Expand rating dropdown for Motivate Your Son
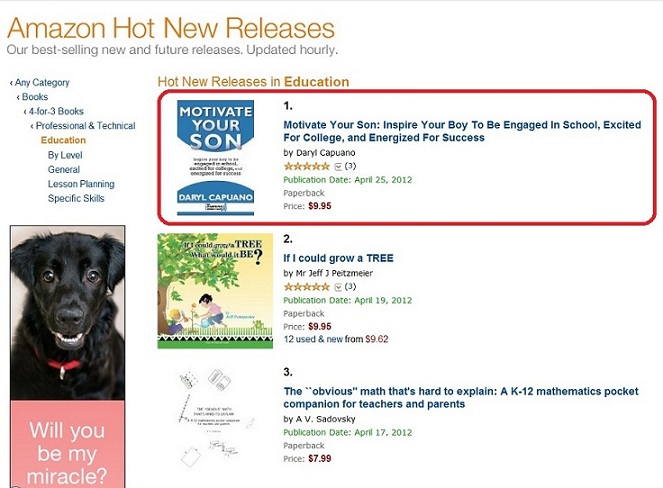Screen dimensions: 663x488 click(x=337, y=166)
